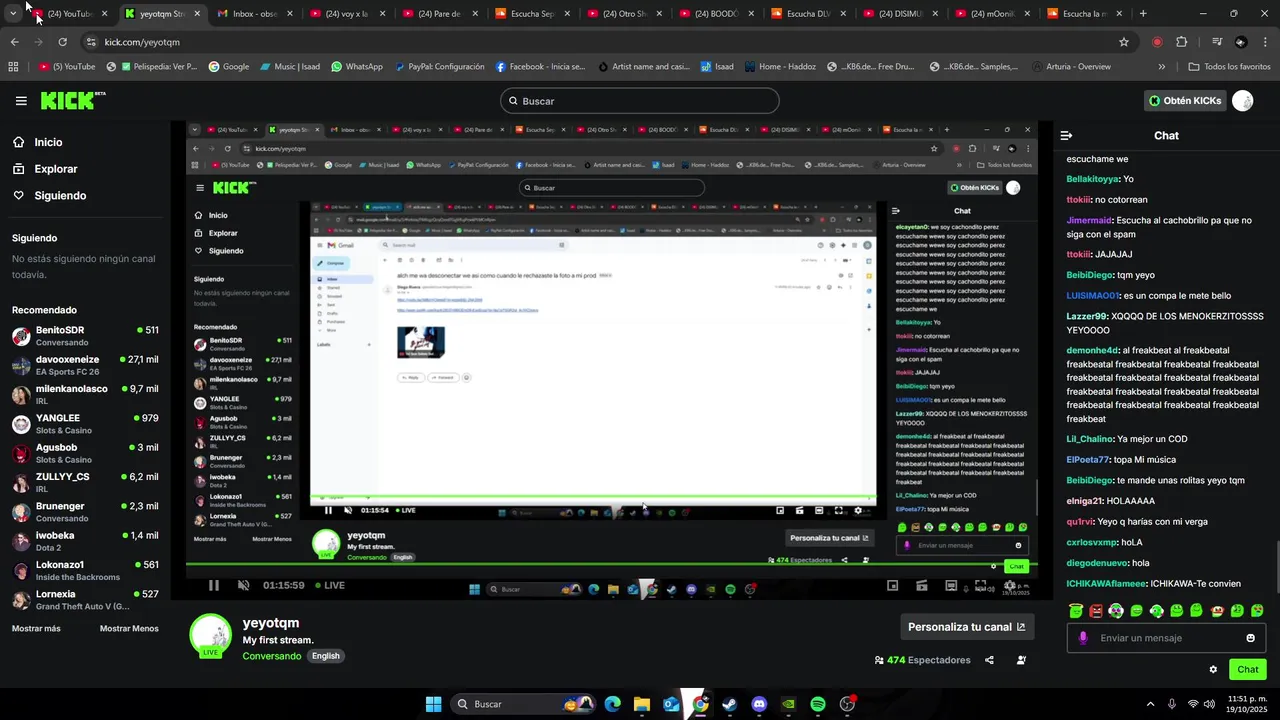Viewport: 1280px width, 720px height.
Task: Click Personaliza tu canal button
Action: tap(966, 627)
